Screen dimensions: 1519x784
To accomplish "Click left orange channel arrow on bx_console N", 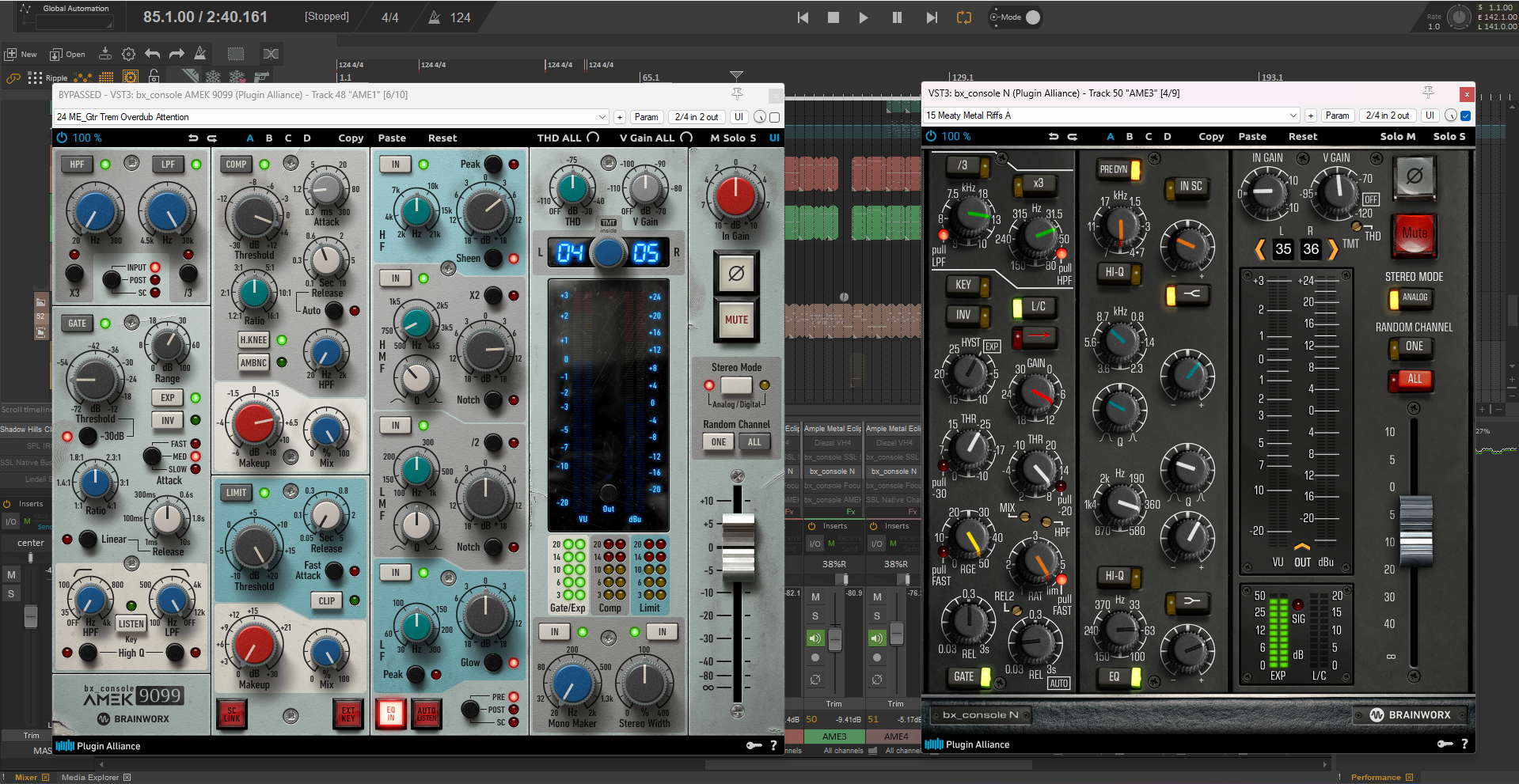I will click(x=1259, y=249).
